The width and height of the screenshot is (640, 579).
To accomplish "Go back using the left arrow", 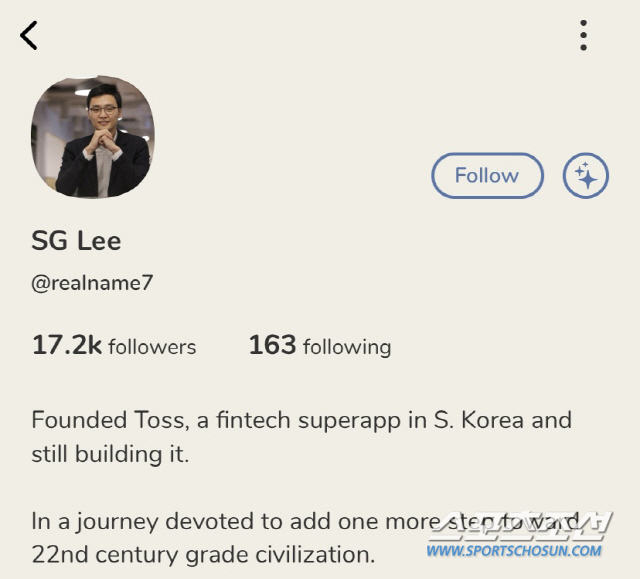I will (x=29, y=35).
